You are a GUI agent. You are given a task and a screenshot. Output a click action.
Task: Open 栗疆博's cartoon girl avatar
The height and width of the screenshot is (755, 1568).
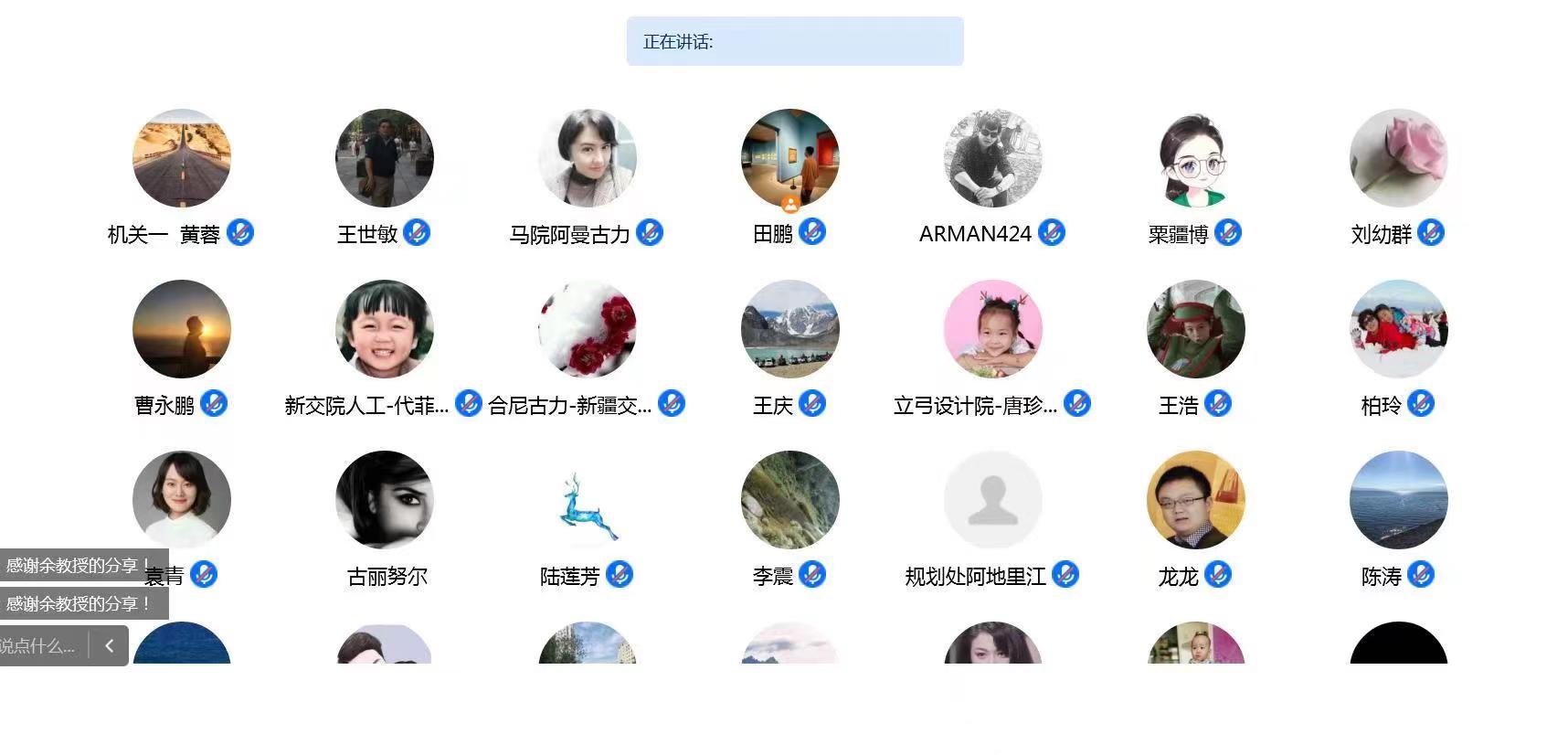pos(1196,158)
